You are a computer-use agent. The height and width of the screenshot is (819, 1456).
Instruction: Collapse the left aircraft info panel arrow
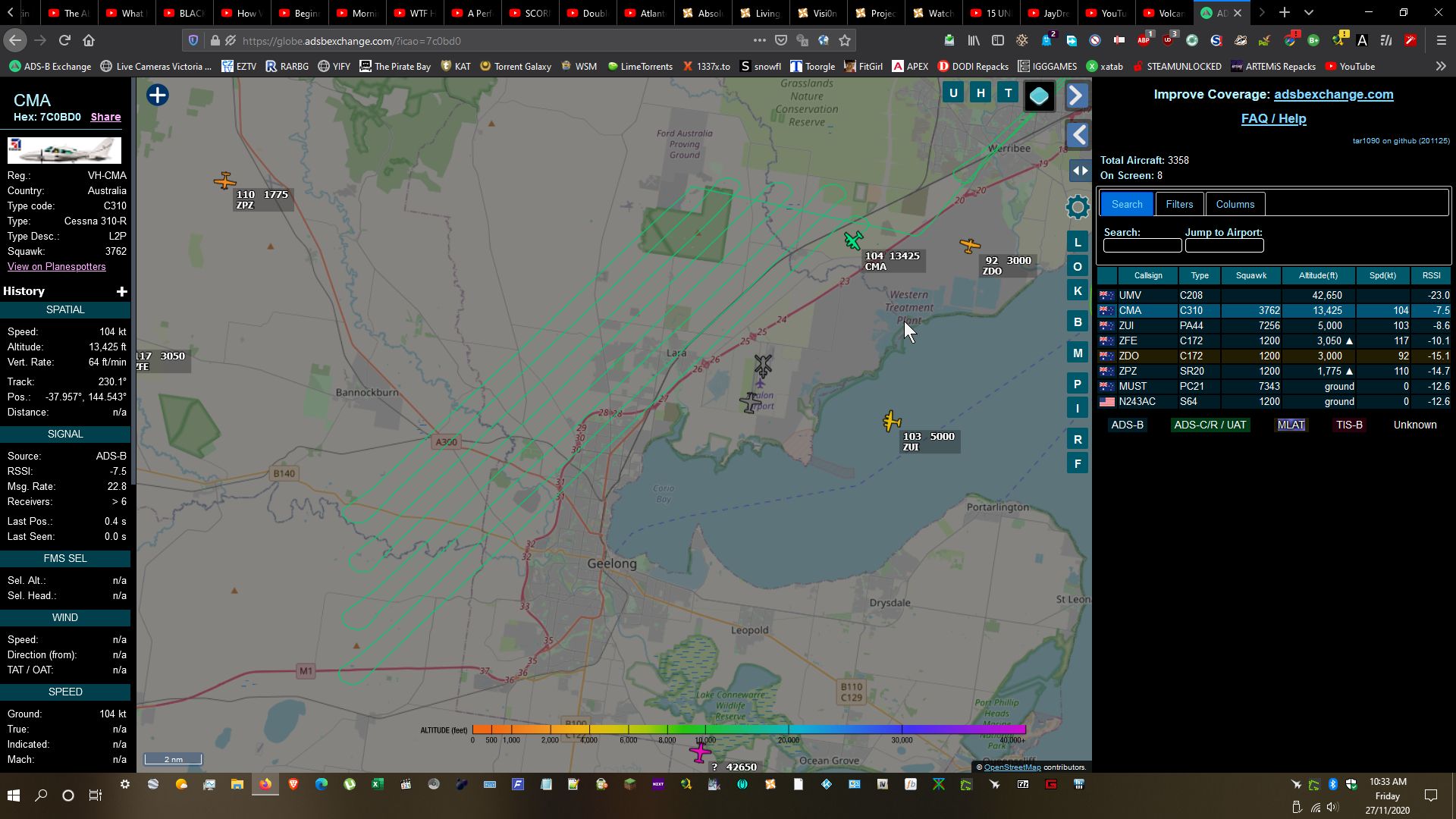1078,135
